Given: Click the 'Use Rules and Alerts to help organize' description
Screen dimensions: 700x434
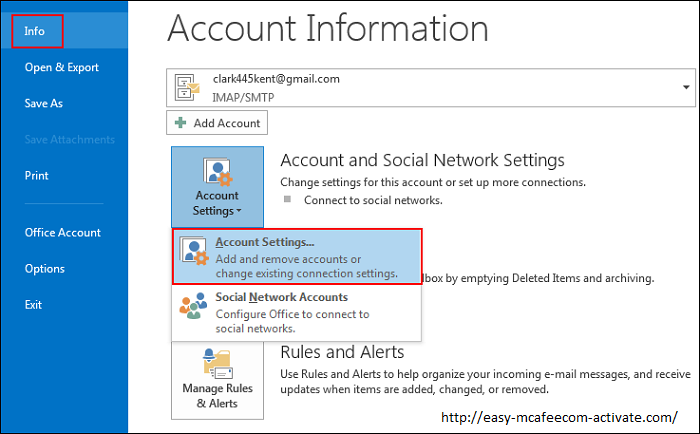Looking at the screenshot, I should [x=485, y=382].
